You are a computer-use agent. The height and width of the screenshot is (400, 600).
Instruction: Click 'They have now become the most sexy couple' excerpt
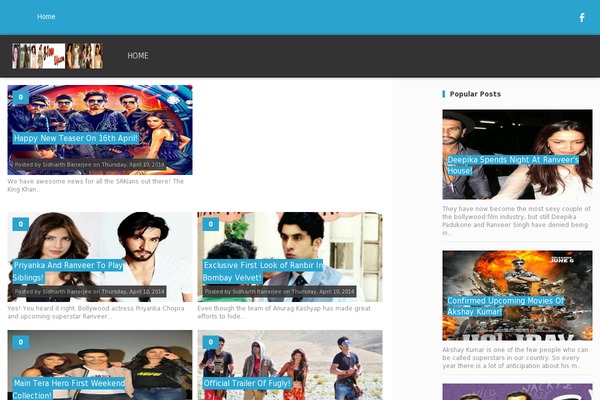[x=517, y=220]
